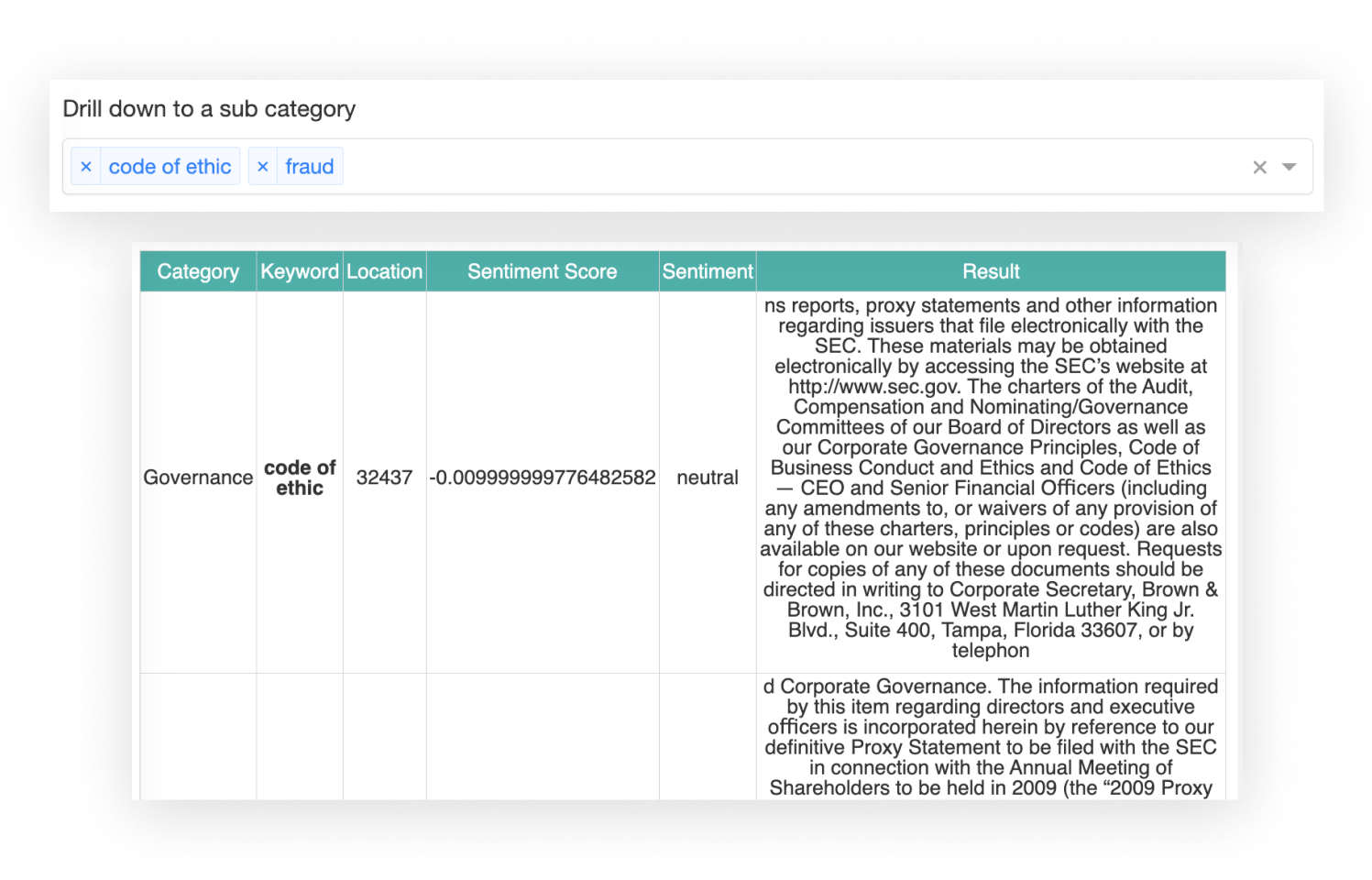This screenshot has width=1372, height=880.
Task: Click the Sentiment column header
Action: click(708, 271)
